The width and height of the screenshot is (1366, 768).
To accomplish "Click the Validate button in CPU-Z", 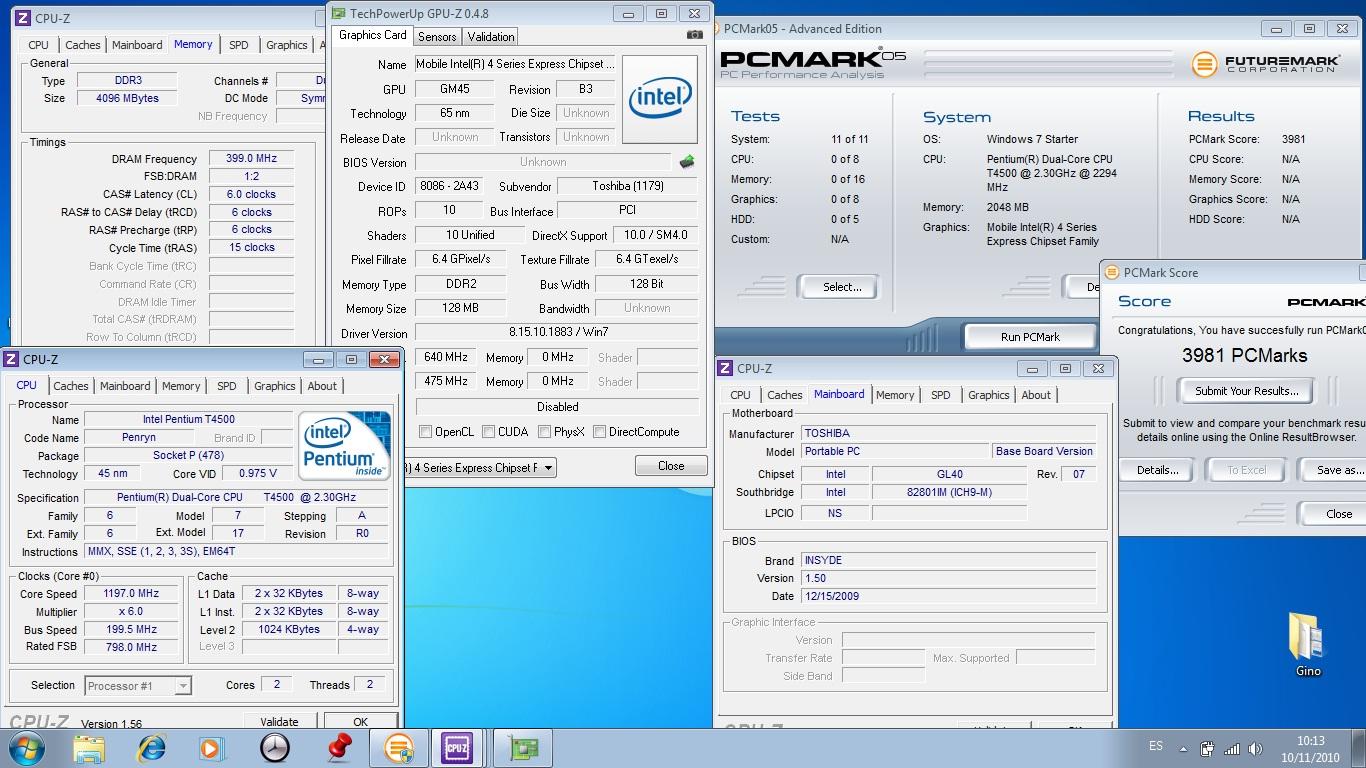I will coord(279,721).
